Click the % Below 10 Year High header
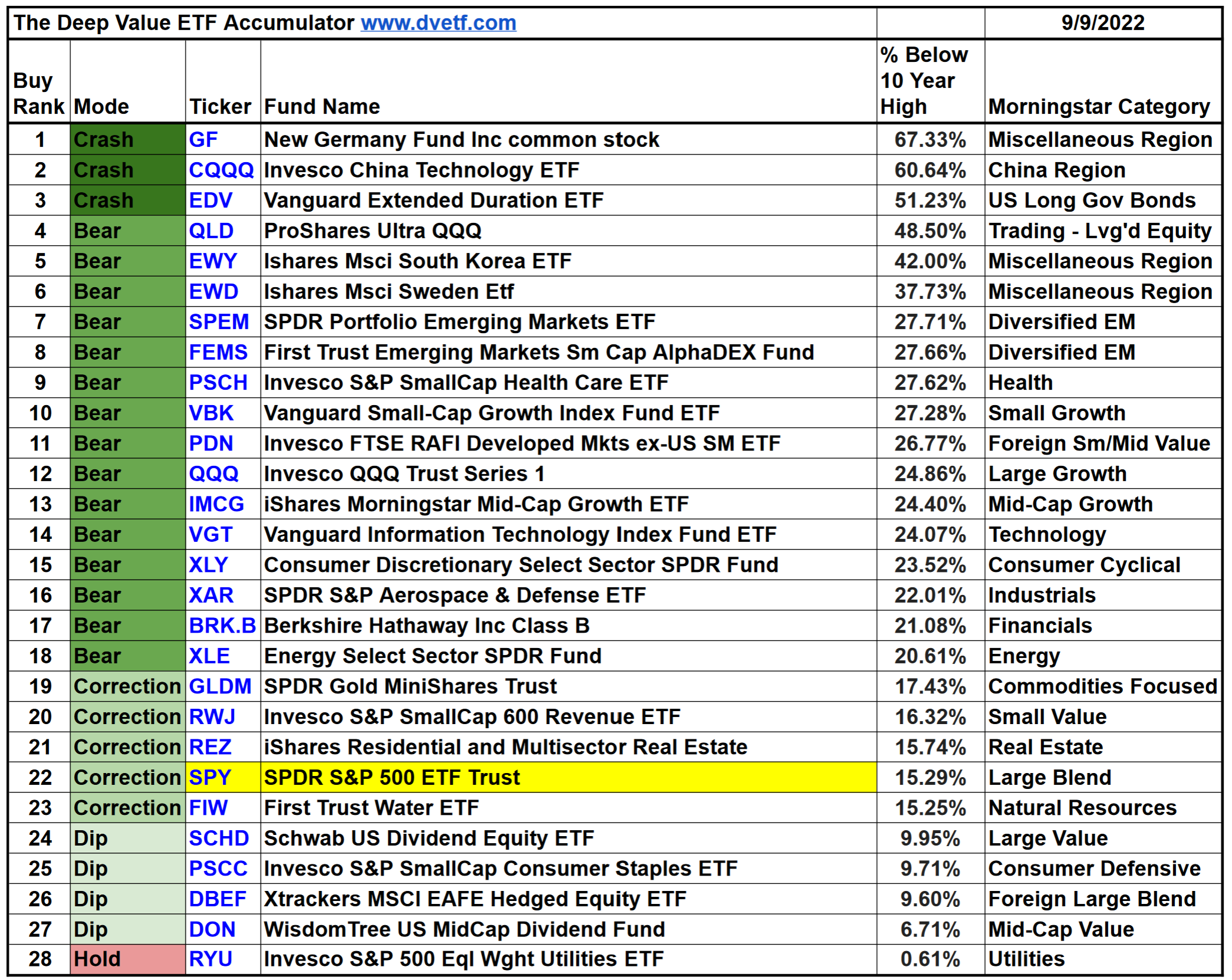Screen dimensions: 1232x980 (x=931, y=81)
